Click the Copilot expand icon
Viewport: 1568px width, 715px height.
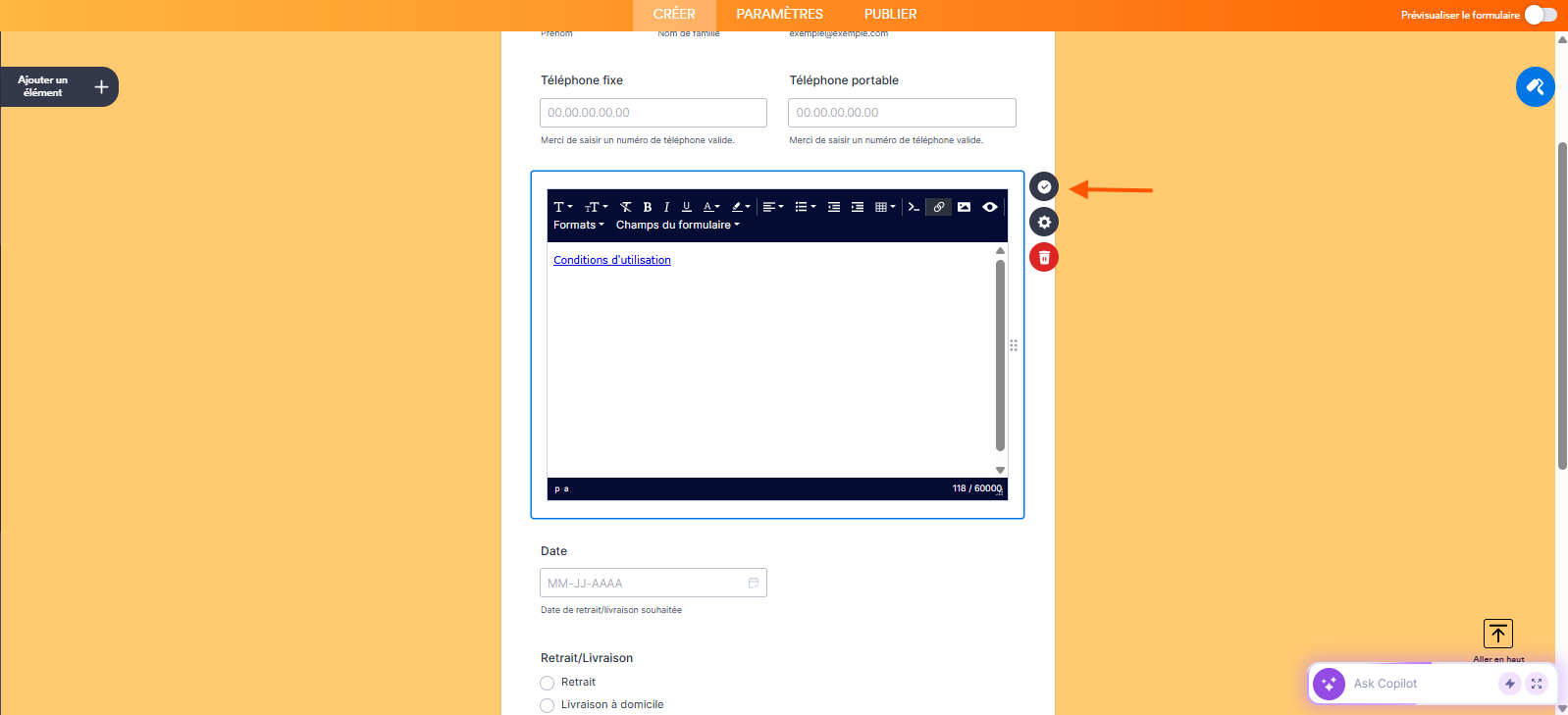coord(1537,684)
